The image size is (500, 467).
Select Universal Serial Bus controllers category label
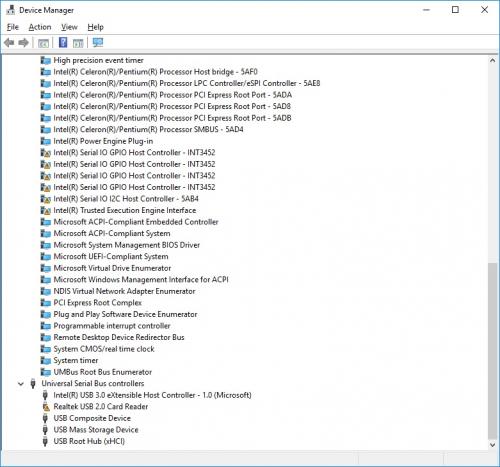(93, 384)
